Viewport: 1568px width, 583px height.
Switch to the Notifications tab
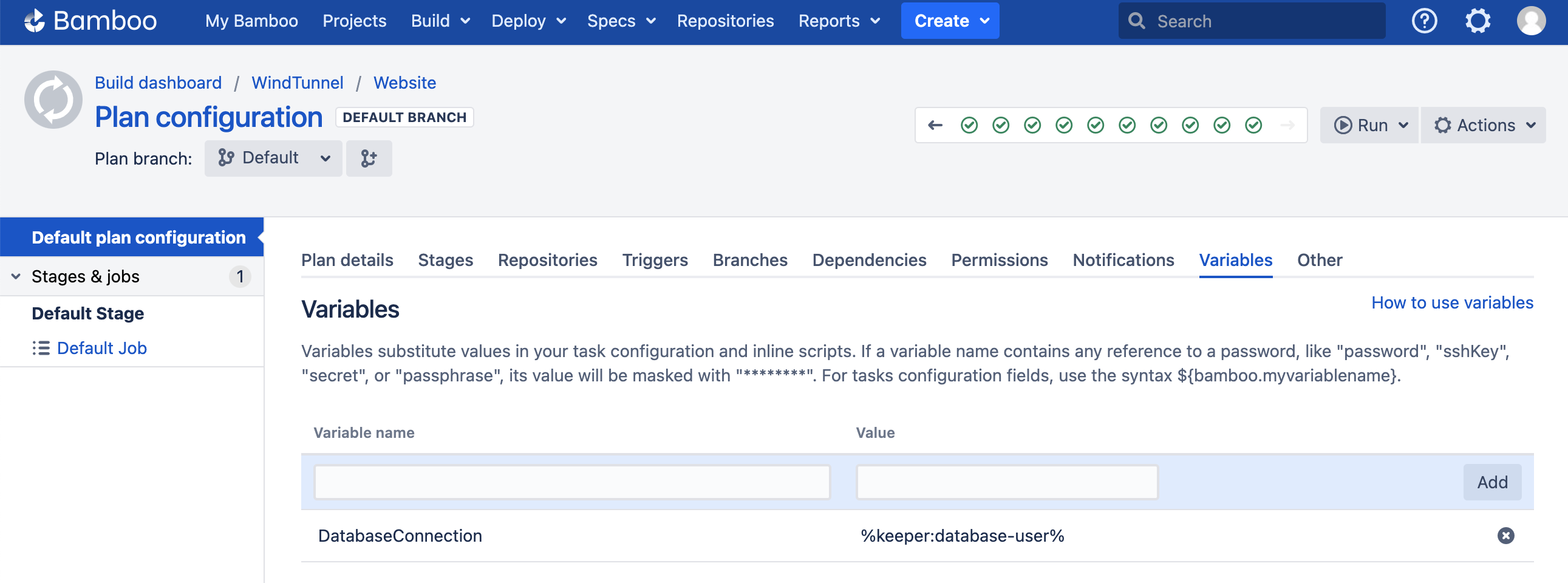pos(1123,261)
